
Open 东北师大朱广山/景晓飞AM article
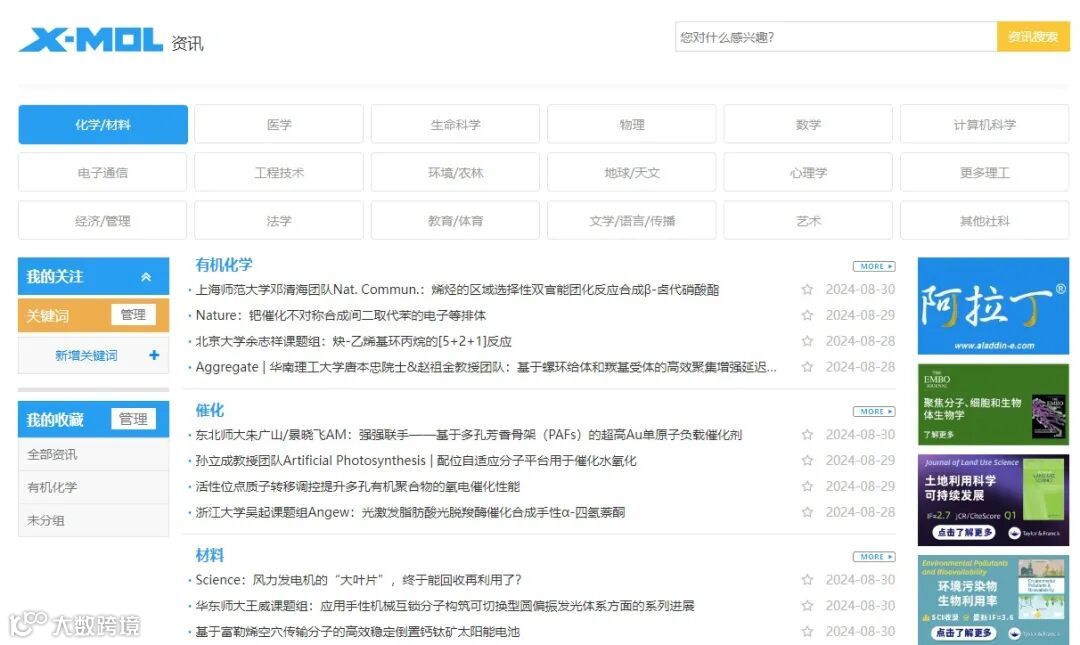pyautogui.click(x=468, y=435)
